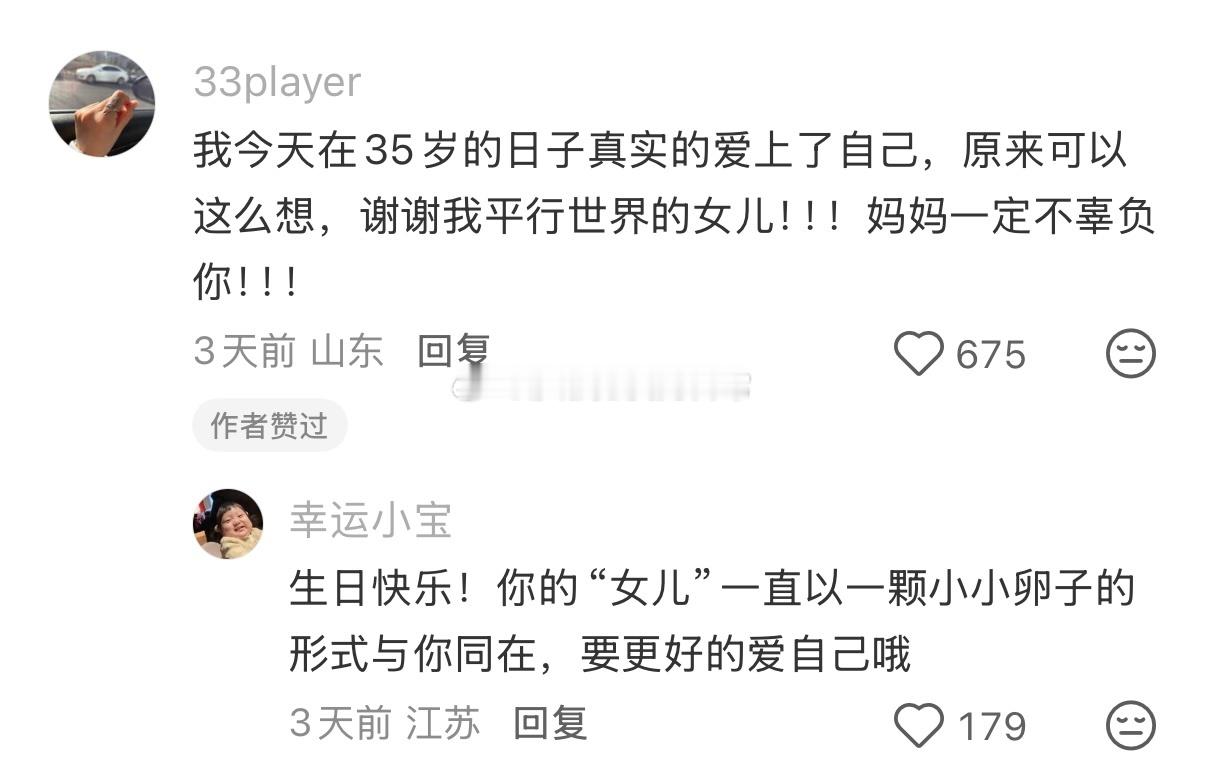Select 幸运小宝's 生日快乐 reply text
Image resolution: width=1206 pixels, height=765 pixels.
pyautogui.click(x=712, y=622)
